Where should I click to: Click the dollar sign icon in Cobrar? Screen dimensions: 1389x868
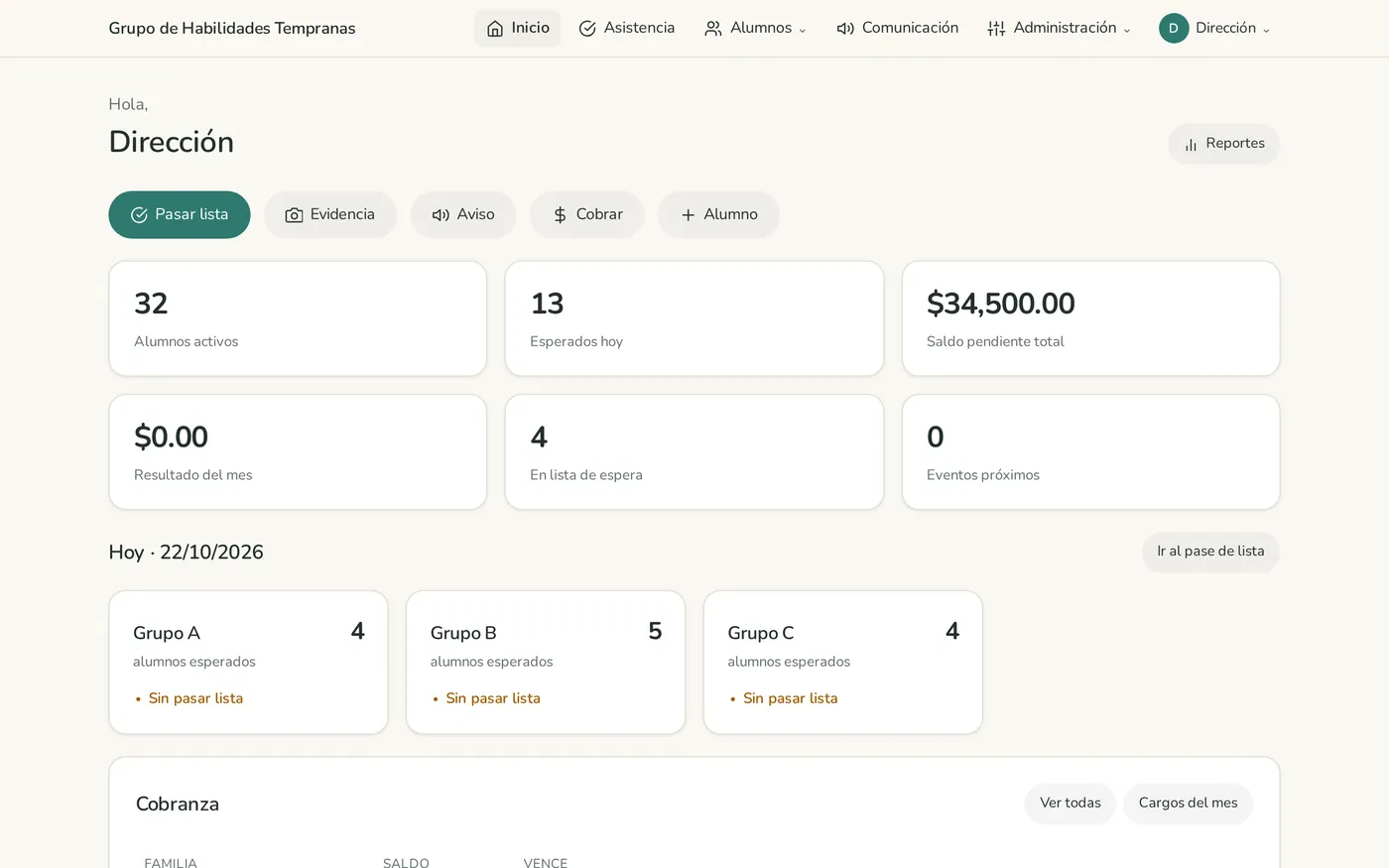(560, 215)
